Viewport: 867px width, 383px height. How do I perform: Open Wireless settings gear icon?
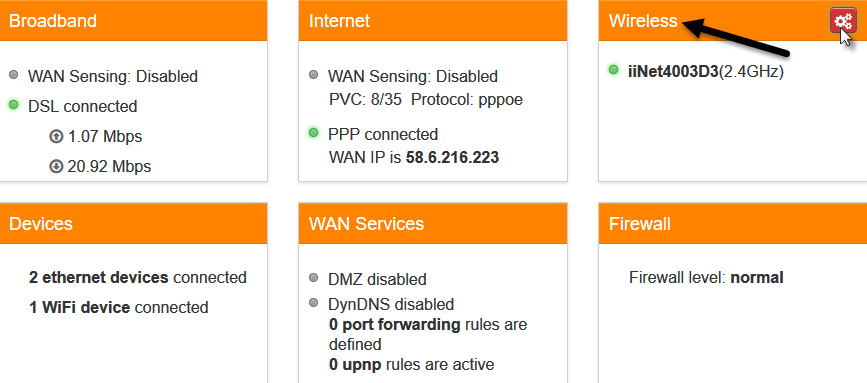[843, 22]
